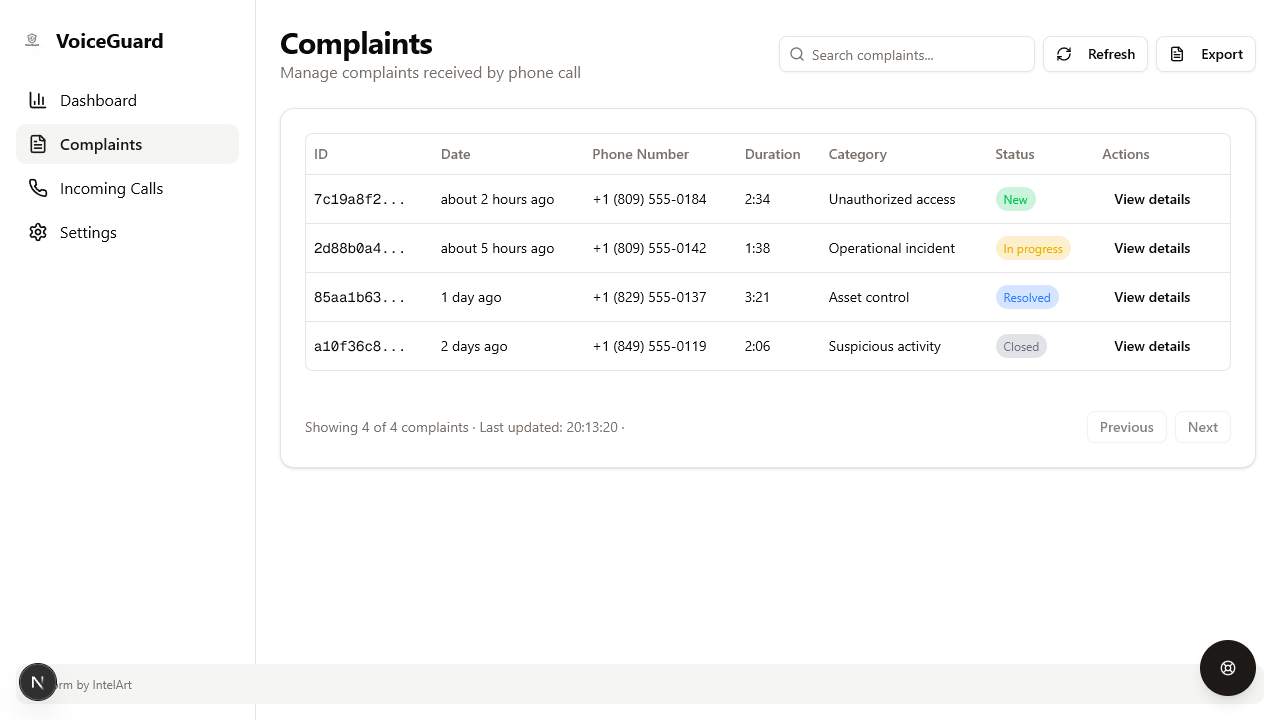The height and width of the screenshot is (720, 1280).
Task: Click the duration 1:38
Action: point(757,248)
